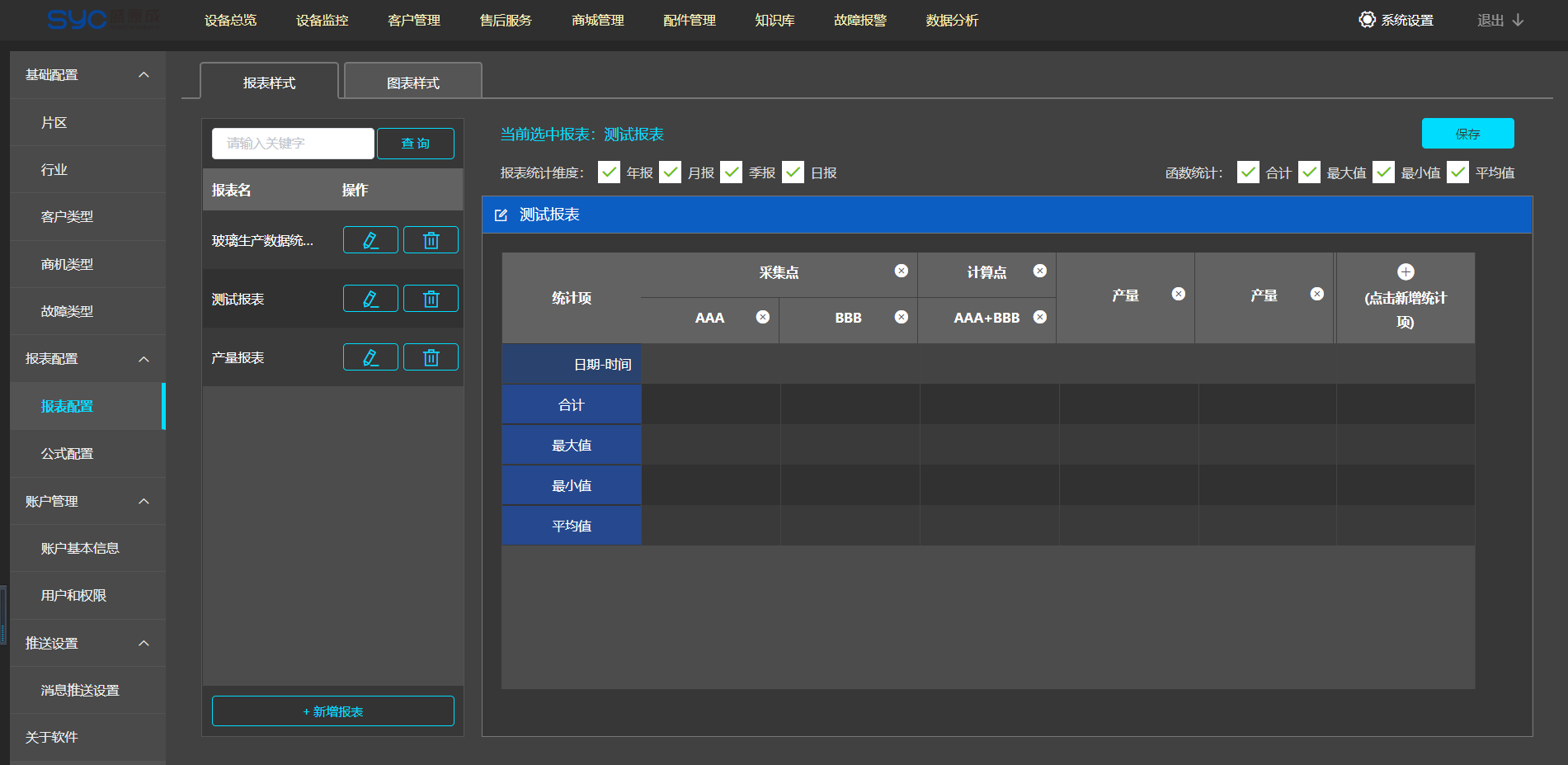The image size is (1568, 765).
Task: Select 玻璃生产数据统... name in report list
Action: pos(262,240)
